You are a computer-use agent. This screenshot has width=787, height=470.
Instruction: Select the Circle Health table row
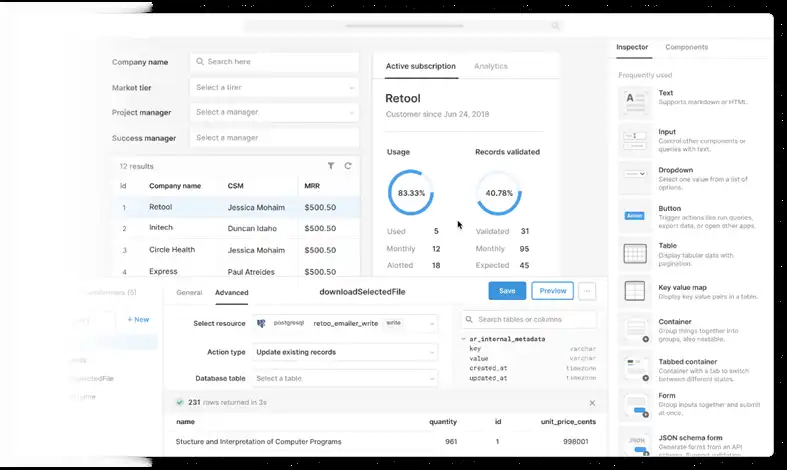[x=237, y=250]
